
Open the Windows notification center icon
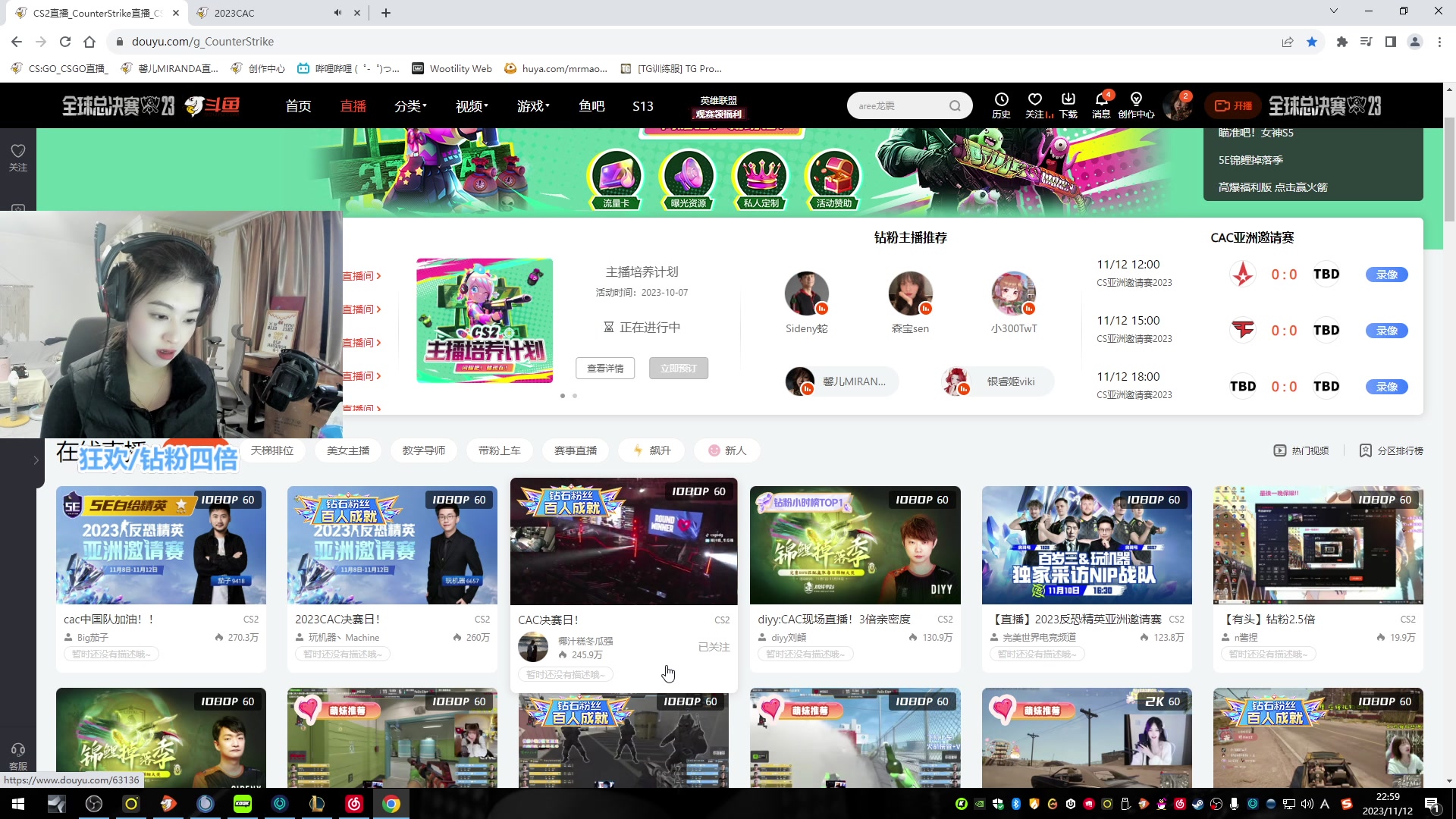point(1432,804)
